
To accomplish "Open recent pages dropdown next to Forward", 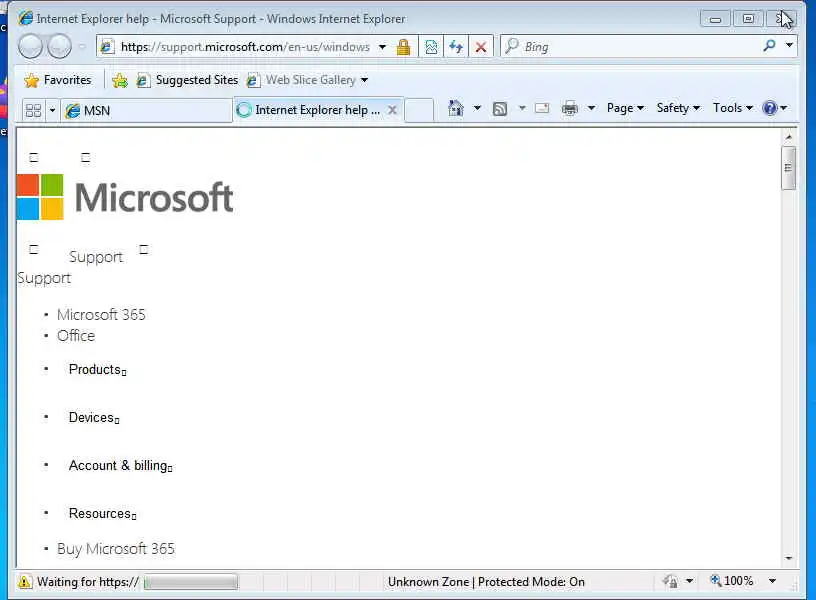I will tap(82, 46).
